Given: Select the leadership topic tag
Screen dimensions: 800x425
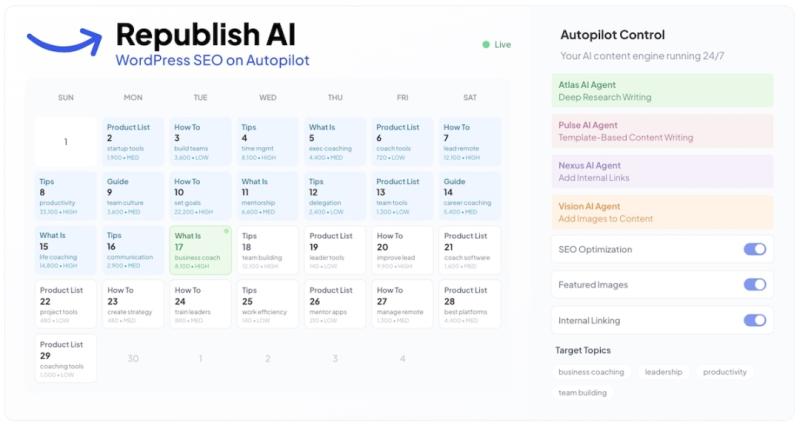Looking at the screenshot, I should (x=663, y=372).
